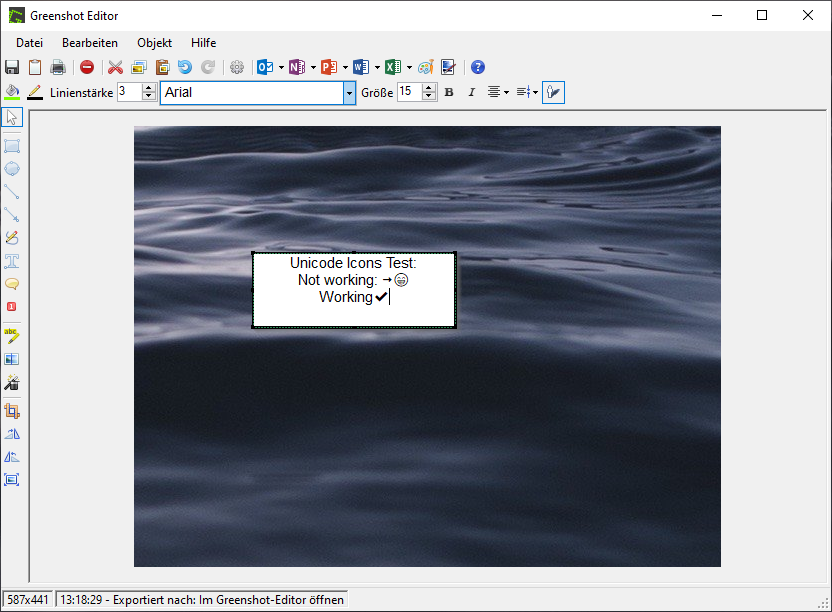The image size is (832, 612).
Task: Open Greenshot settings with the gear icon
Action: pos(237,67)
